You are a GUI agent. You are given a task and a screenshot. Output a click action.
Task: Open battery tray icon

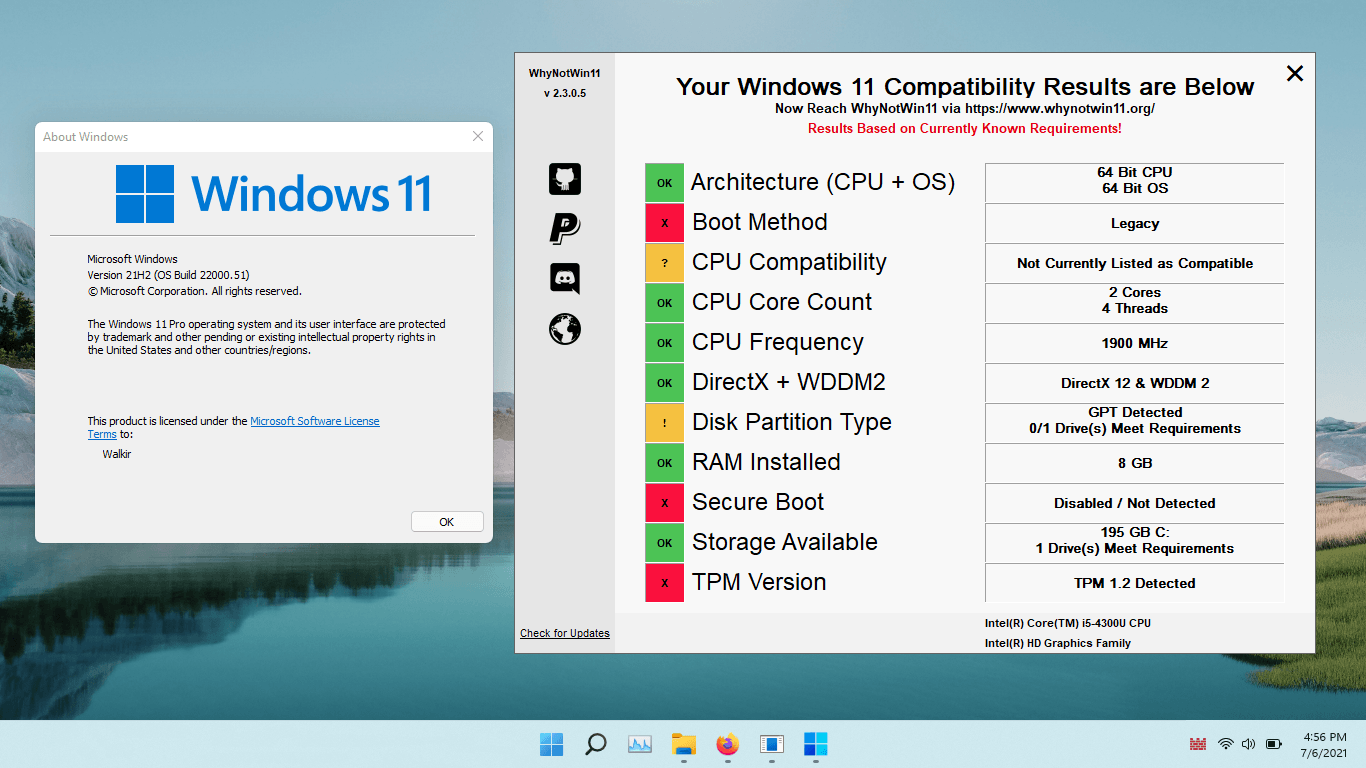pyautogui.click(x=1274, y=744)
